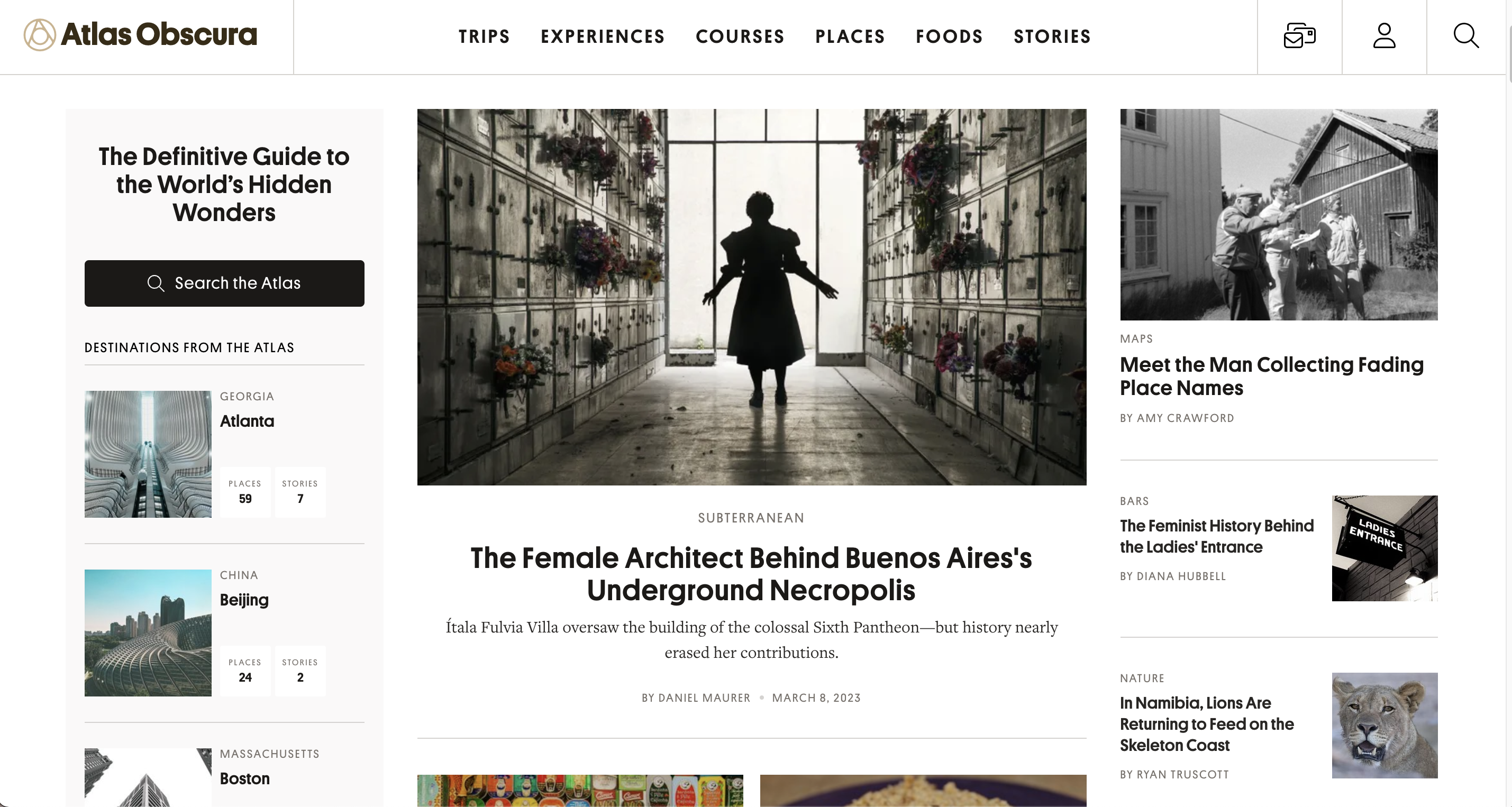Open the Stories menu item
Image resolution: width=1512 pixels, height=807 pixels.
(x=1052, y=36)
